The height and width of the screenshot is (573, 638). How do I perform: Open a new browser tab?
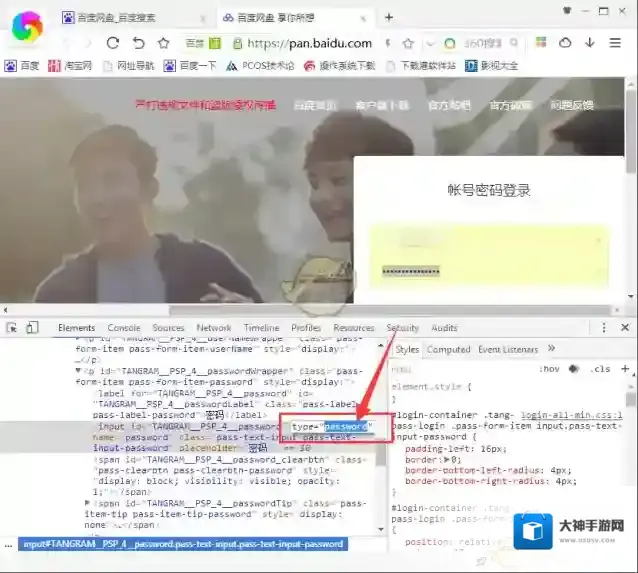[389, 17]
